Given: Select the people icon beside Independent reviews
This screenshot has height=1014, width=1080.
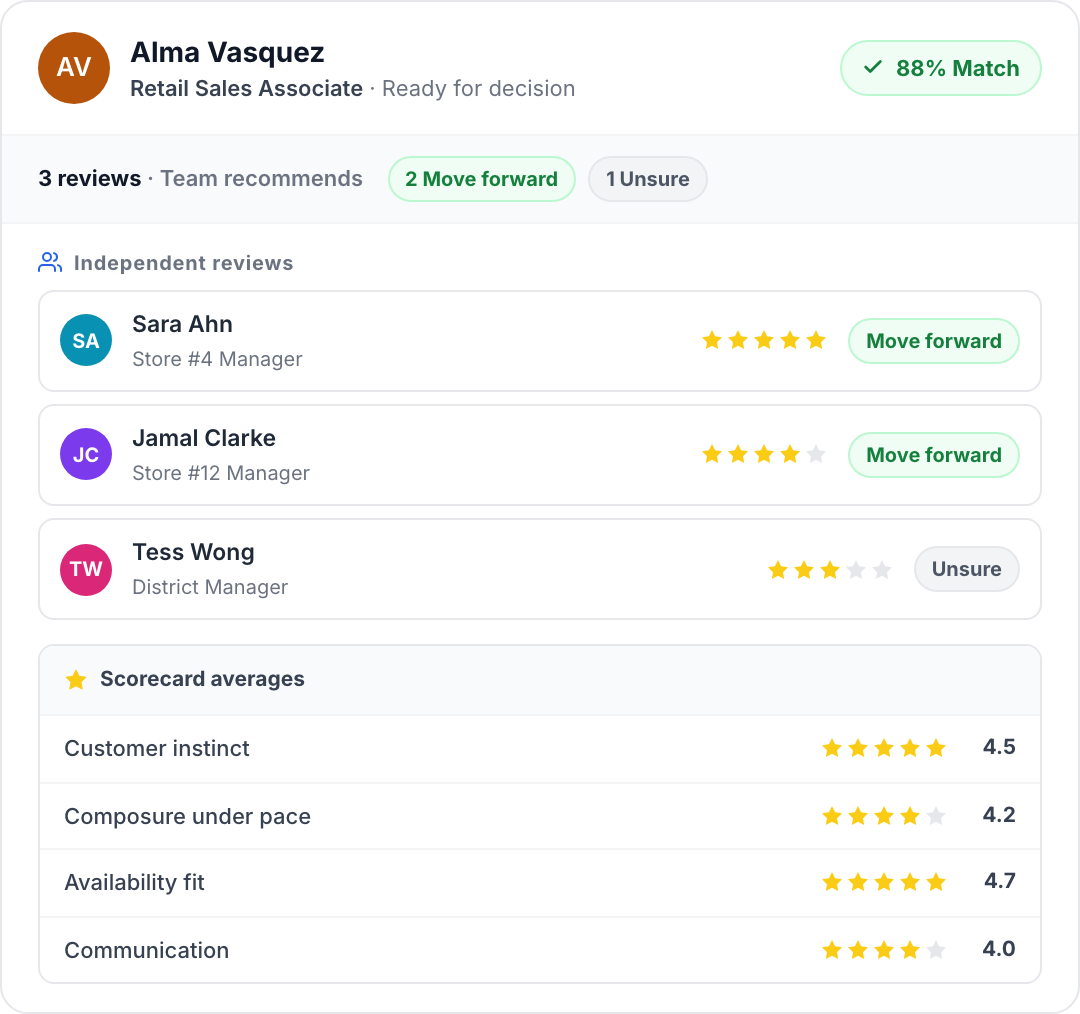Looking at the screenshot, I should (49, 262).
